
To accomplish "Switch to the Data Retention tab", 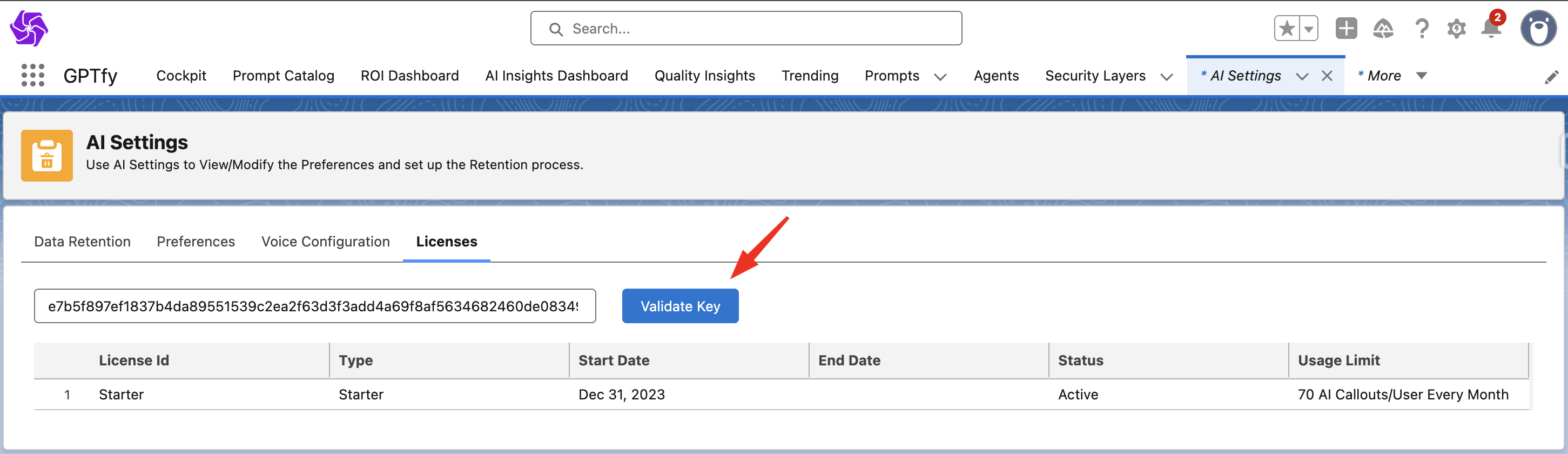I will coord(82,242).
